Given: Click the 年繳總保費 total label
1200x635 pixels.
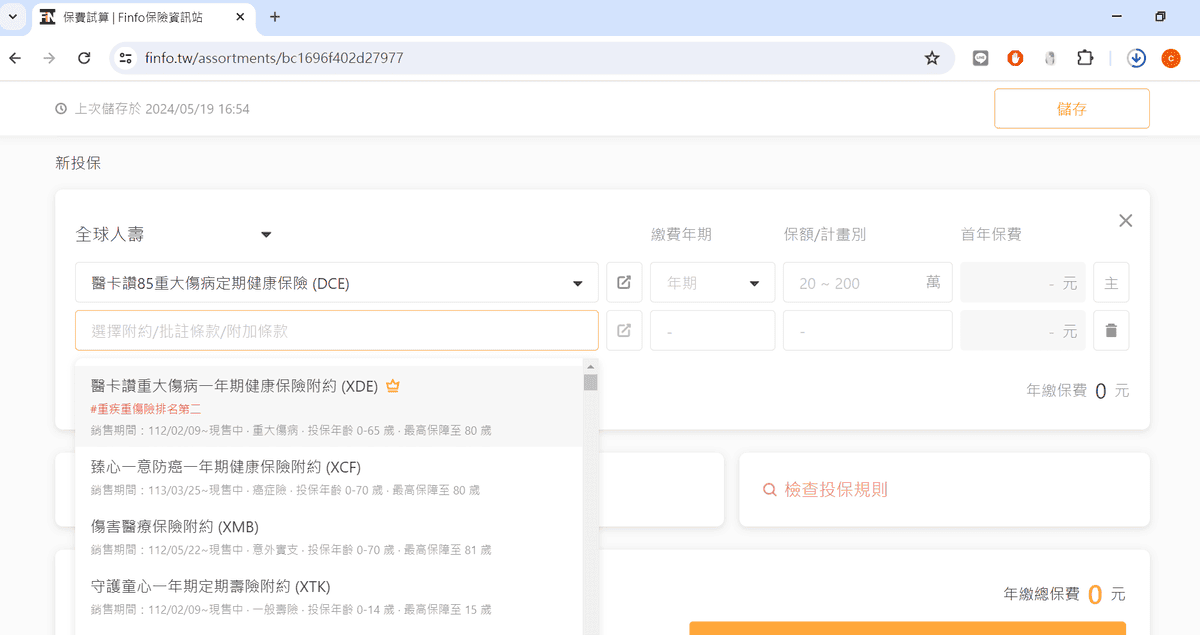Looking at the screenshot, I should click(1041, 594).
